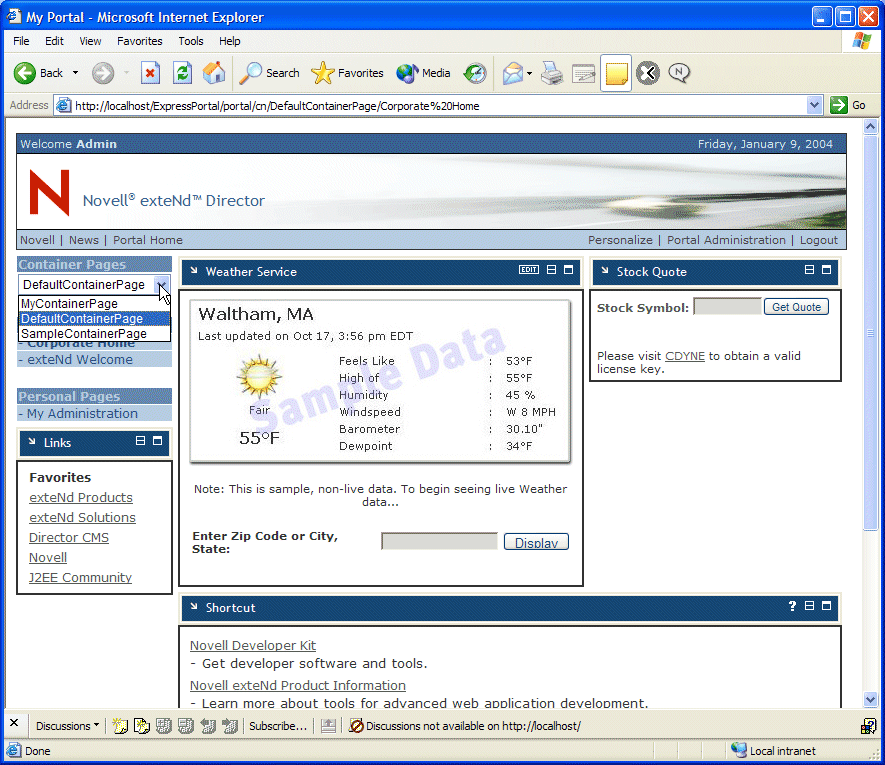This screenshot has height=765, width=885.
Task: Maximize the Stock Quote portlet
Action: point(826,271)
